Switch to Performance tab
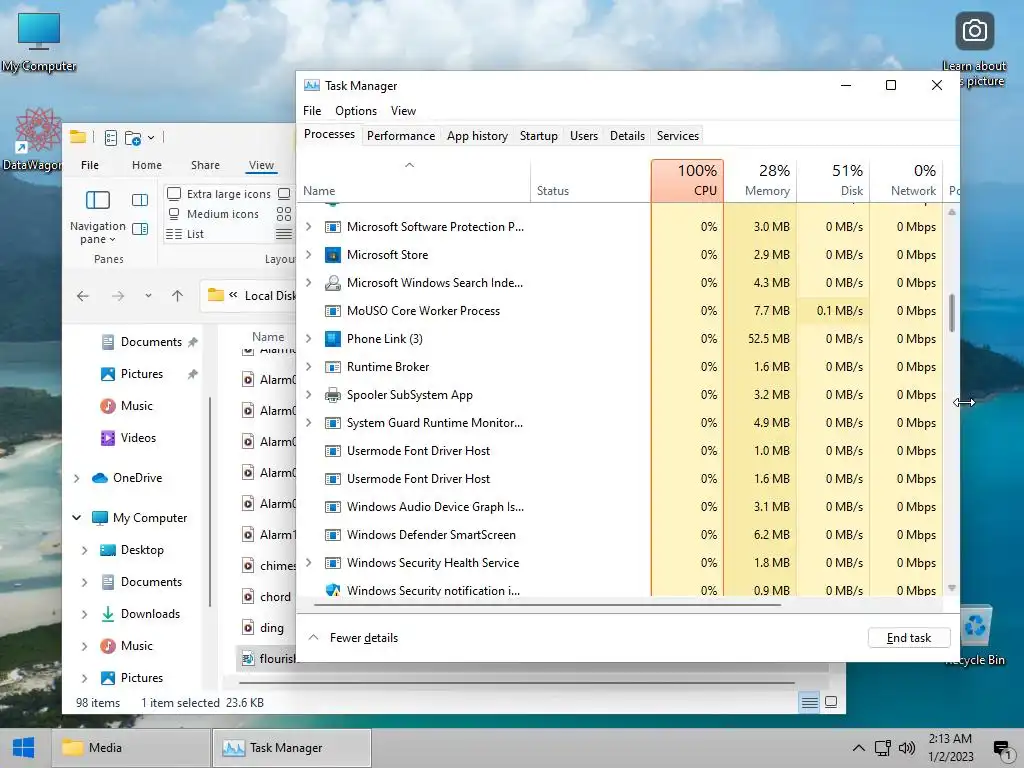This screenshot has height=768, width=1024. tap(401, 136)
